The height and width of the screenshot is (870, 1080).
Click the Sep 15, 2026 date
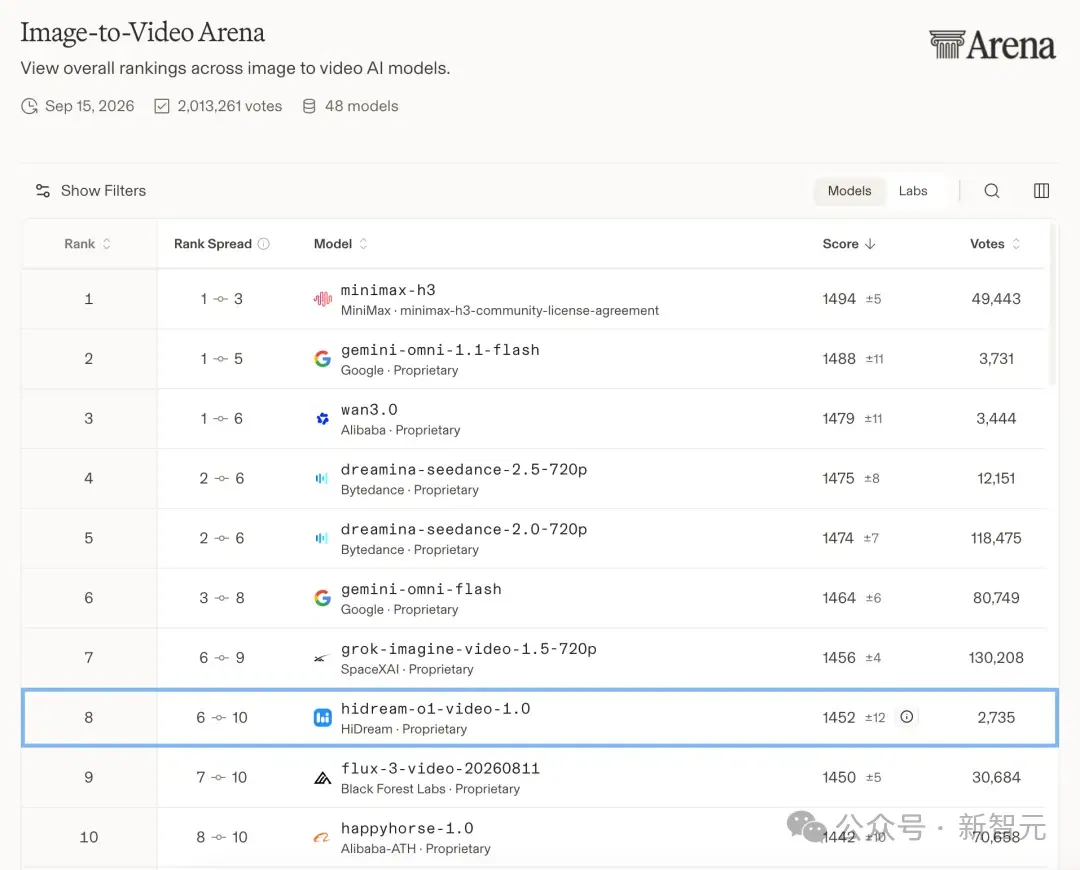pos(90,106)
